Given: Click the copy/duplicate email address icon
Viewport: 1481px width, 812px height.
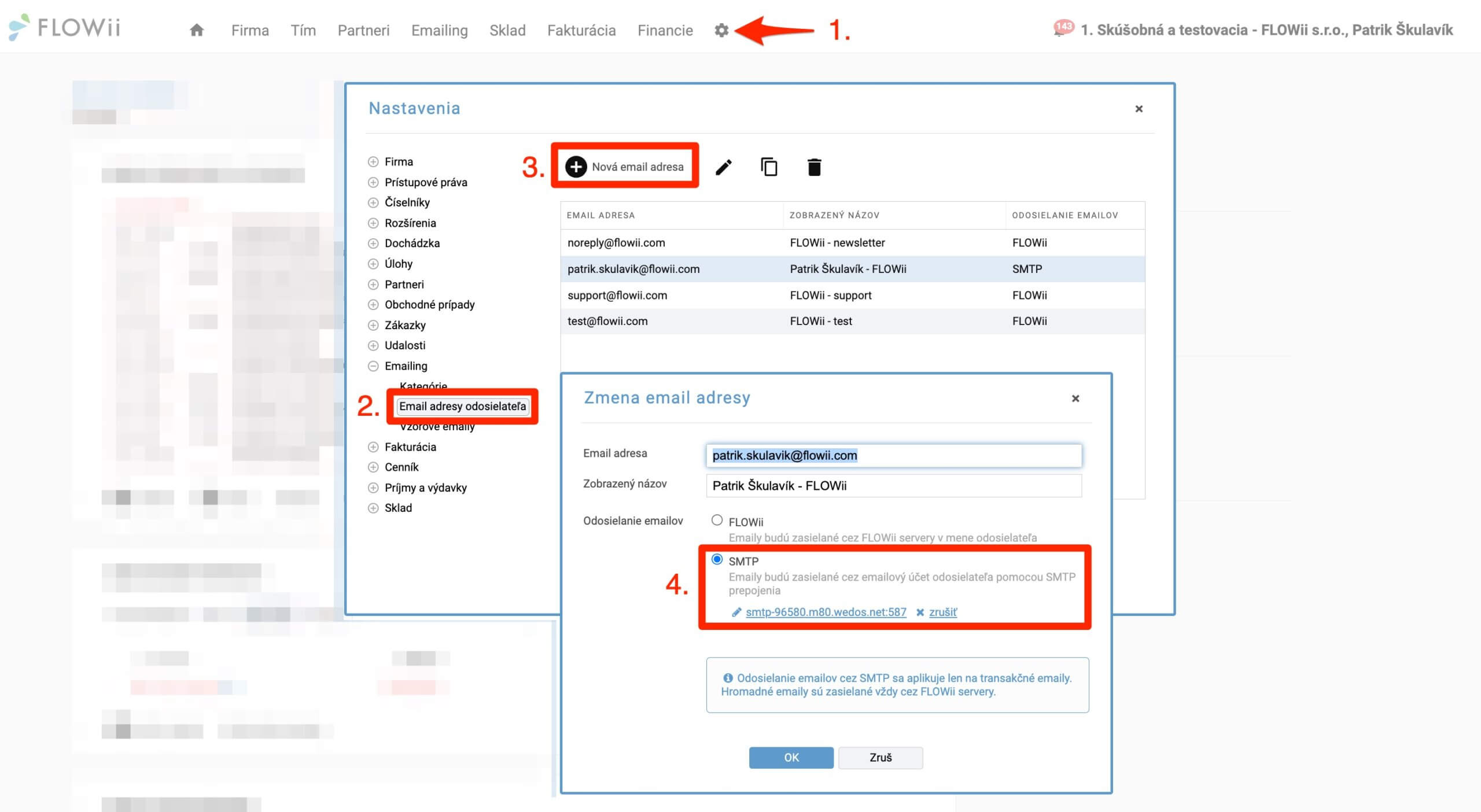Looking at the screenshot, I should 769,167.
